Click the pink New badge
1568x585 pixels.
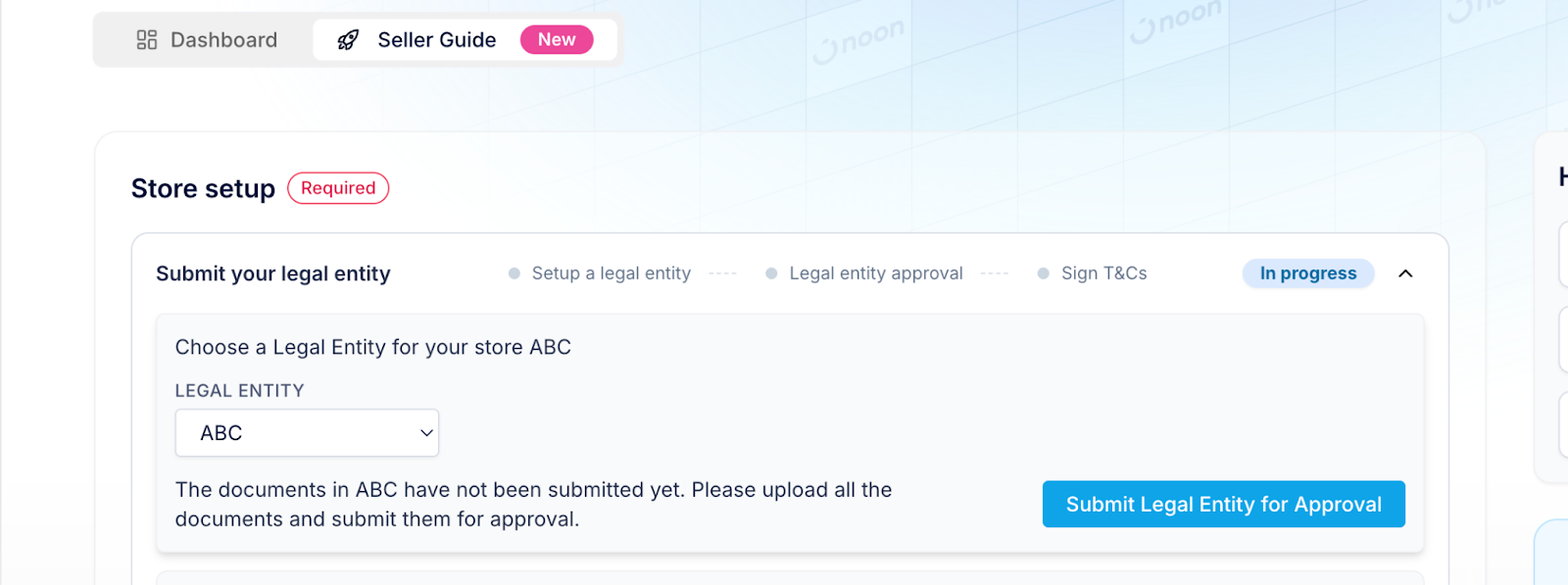point(557,40)
